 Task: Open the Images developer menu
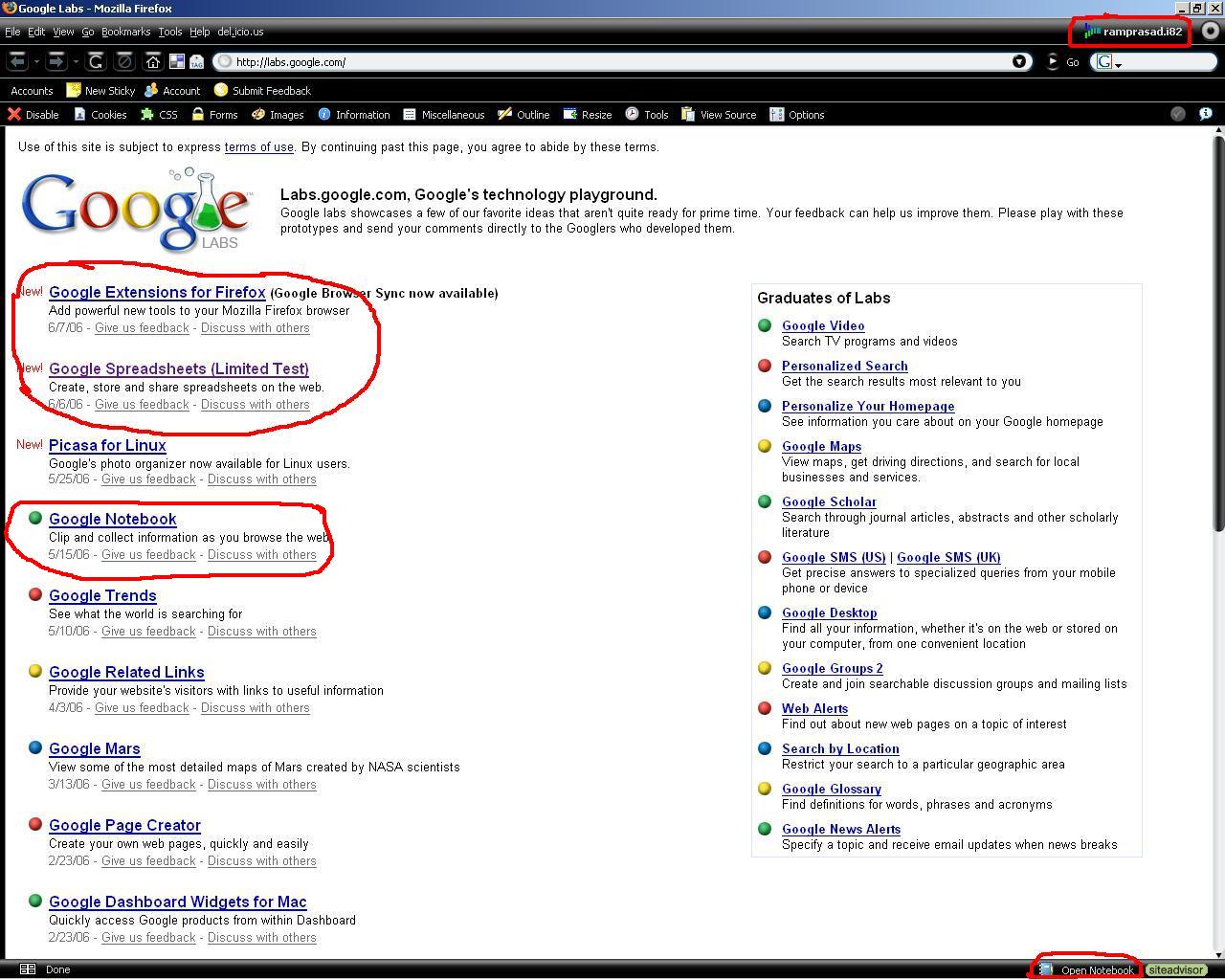tap(278, 114)
